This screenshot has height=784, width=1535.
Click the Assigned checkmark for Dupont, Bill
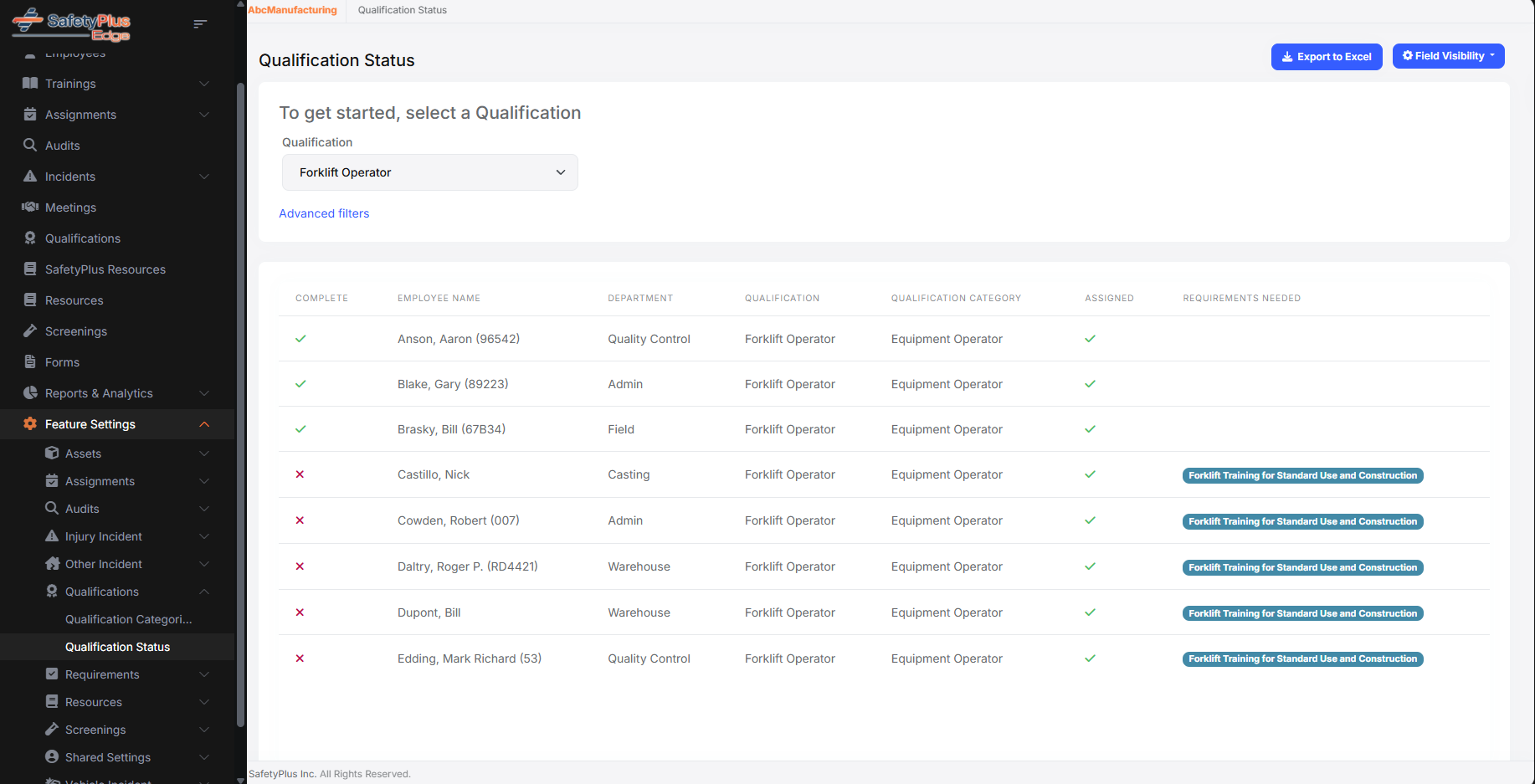click(1090, 612)
